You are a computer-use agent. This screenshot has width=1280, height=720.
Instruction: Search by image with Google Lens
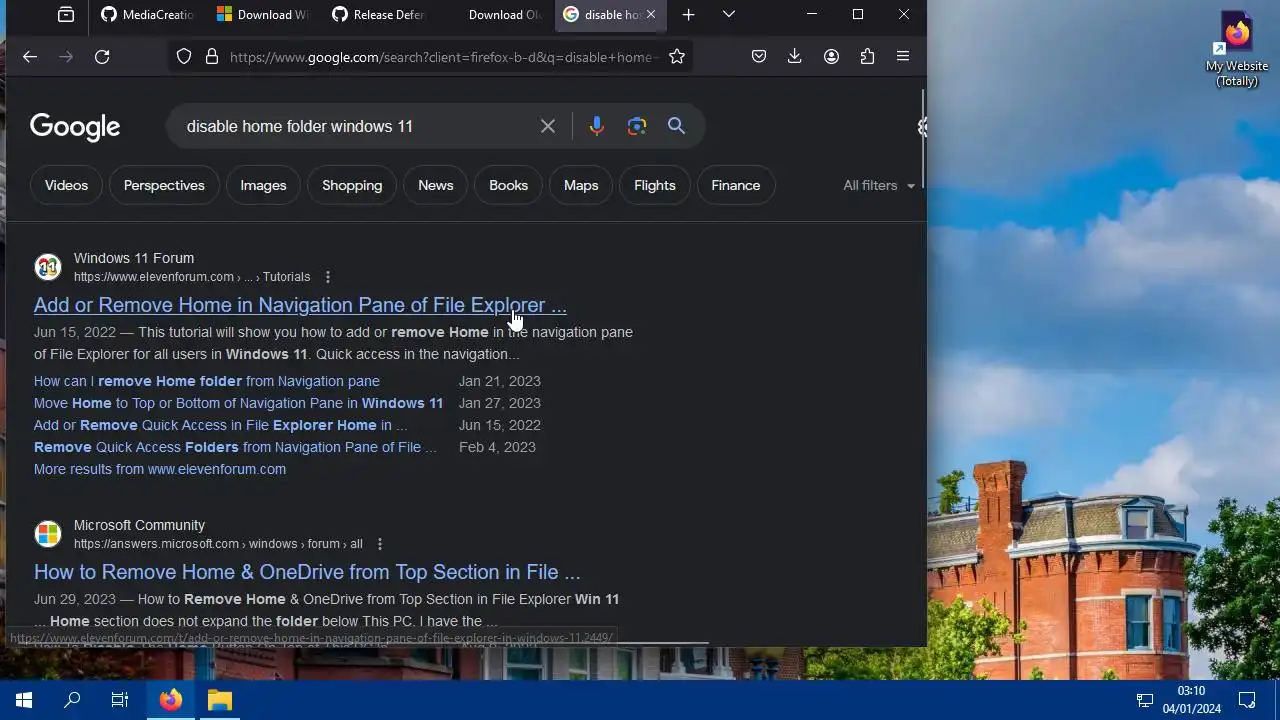pos(637,126)
